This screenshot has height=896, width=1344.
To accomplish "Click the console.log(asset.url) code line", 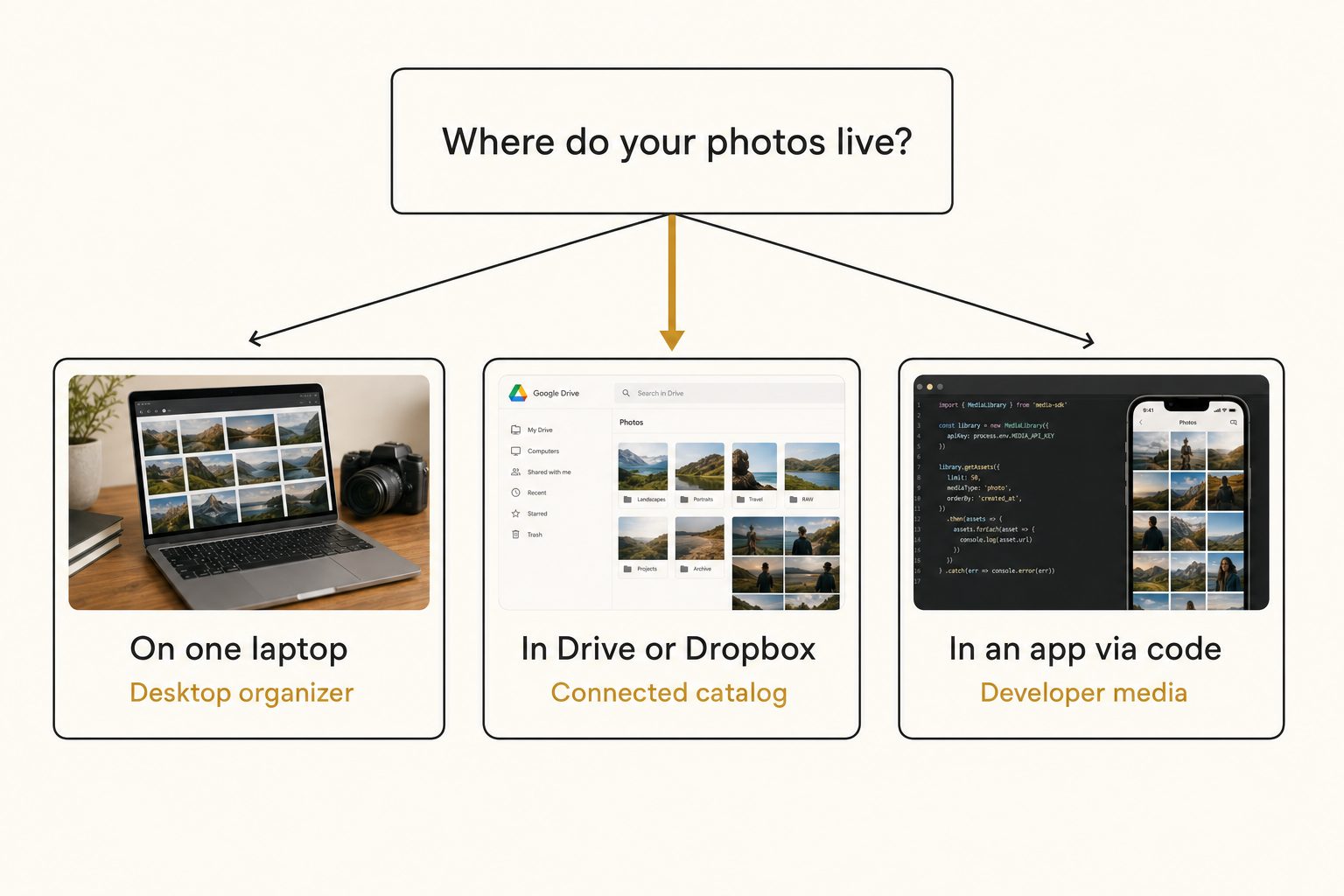I will tap(996, 540).
